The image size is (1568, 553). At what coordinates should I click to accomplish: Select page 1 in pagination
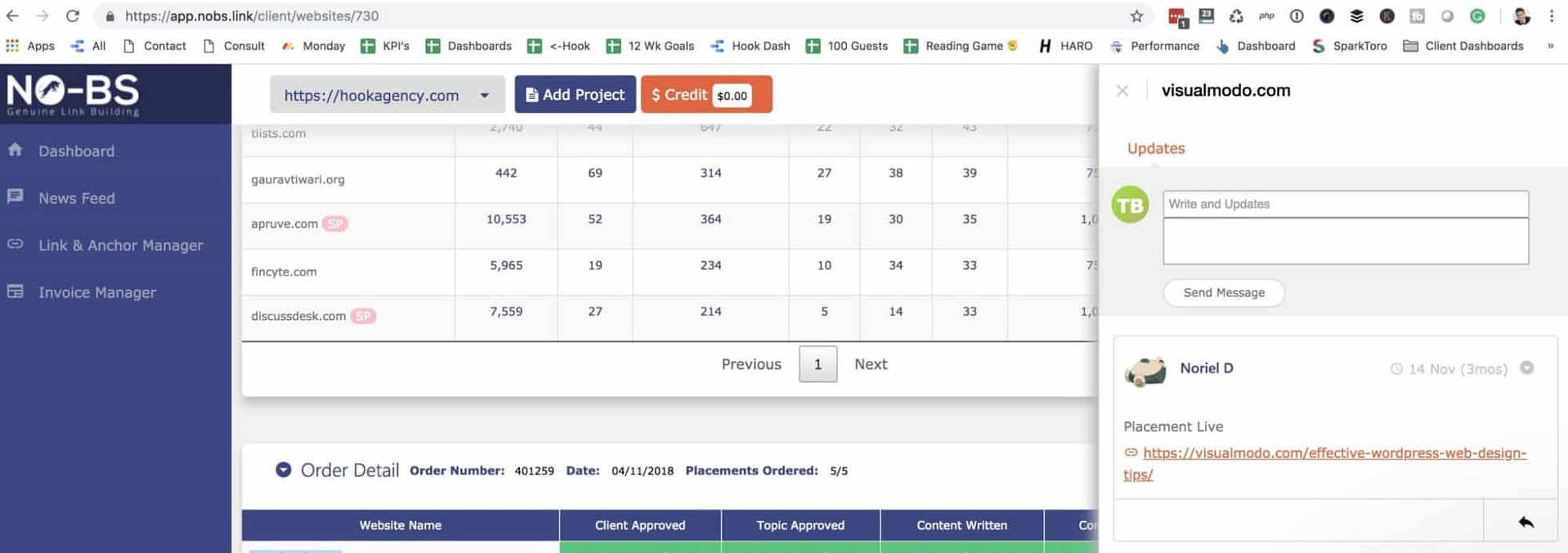click(x=818, y=364)
